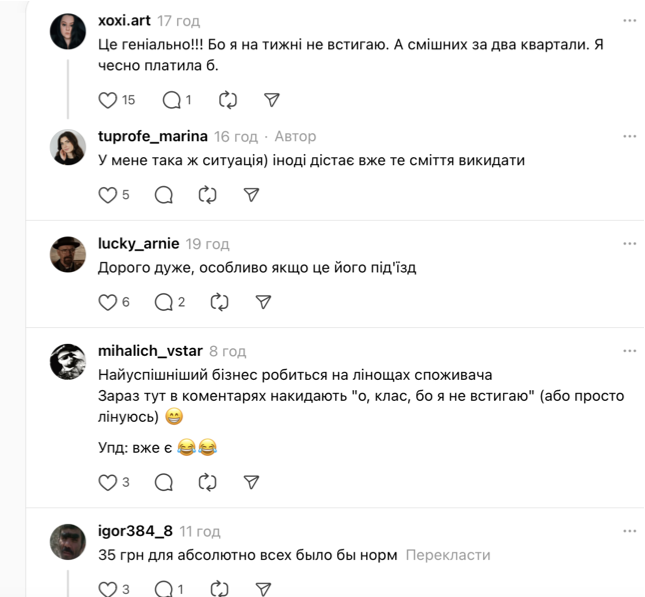Open lucky_arnie's profile via username
This screenshot has width=645, height=597.
click(x=138, y=243)
